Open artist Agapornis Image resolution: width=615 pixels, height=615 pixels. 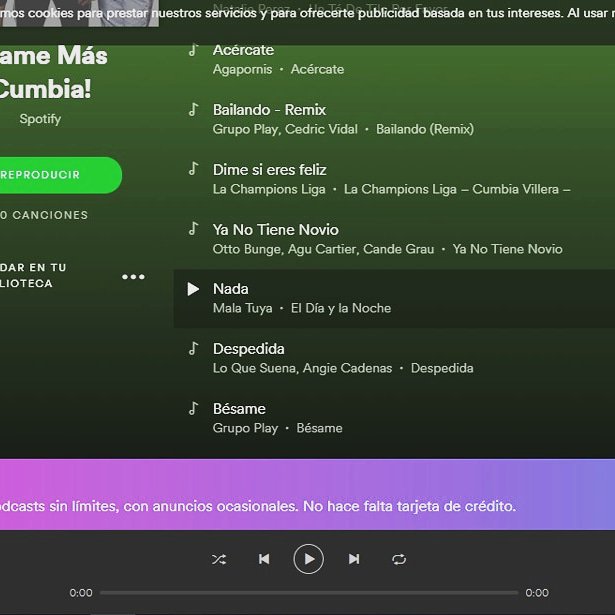click(x=242, y=69)
